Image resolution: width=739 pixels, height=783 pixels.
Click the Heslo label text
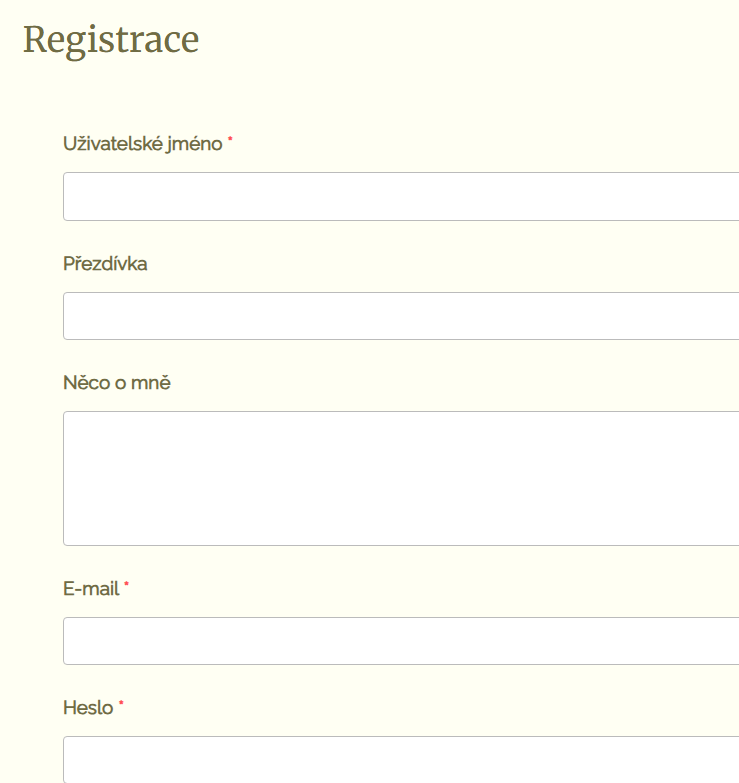[x=88, y=708]
